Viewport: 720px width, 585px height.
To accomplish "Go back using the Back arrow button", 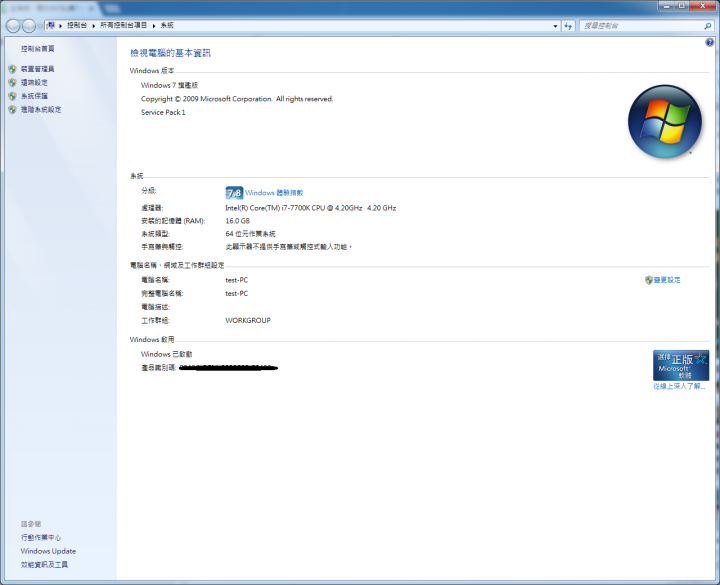I will [13, 26].
